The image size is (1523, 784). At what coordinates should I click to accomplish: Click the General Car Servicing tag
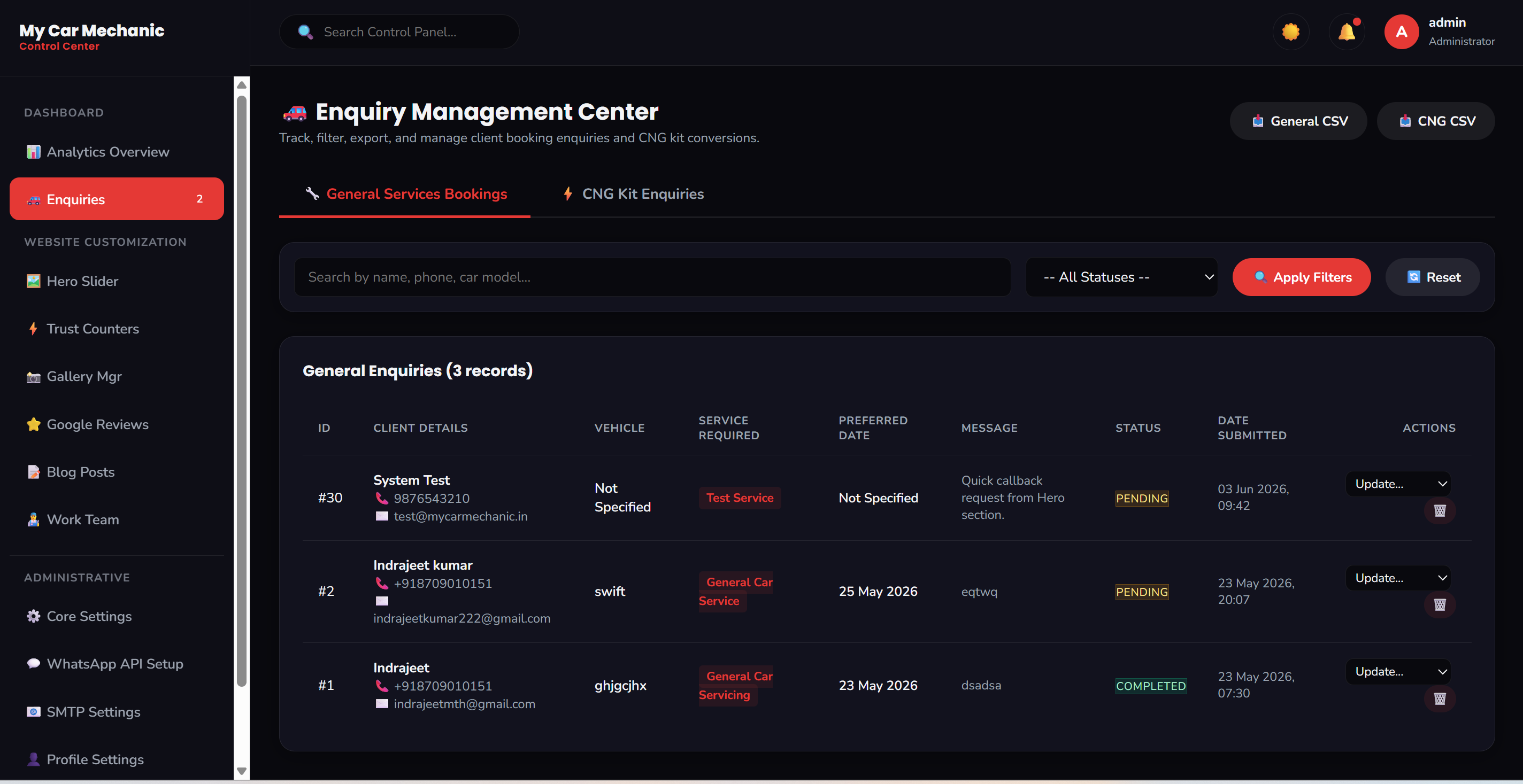tap(735, 685)
